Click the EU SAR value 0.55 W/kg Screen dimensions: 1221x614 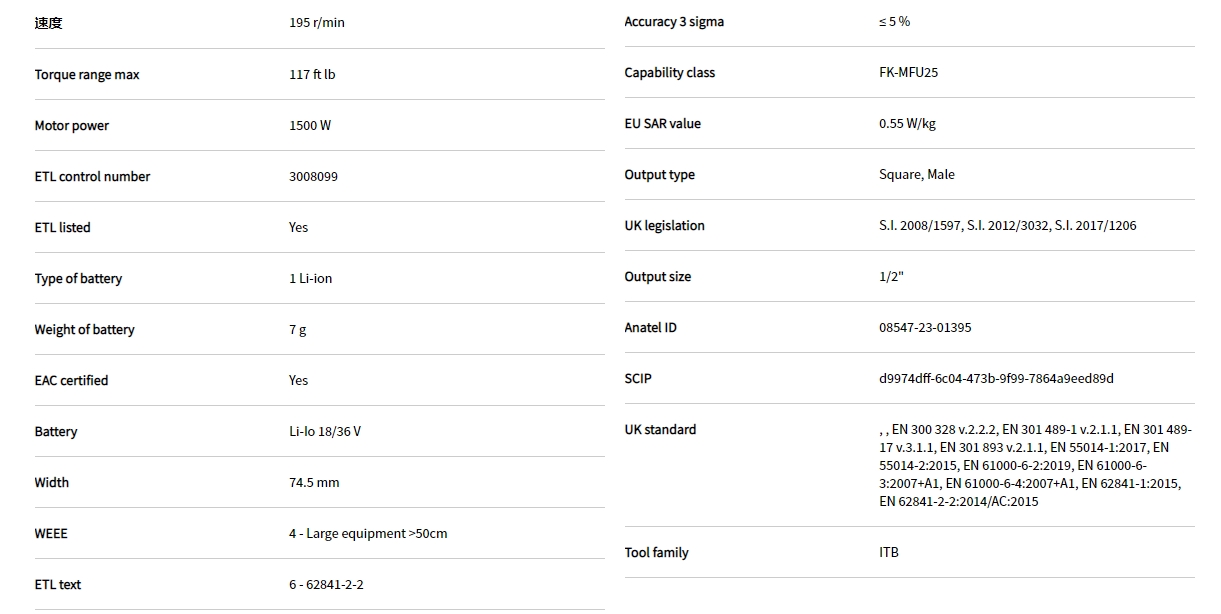(x=907, y=124)
